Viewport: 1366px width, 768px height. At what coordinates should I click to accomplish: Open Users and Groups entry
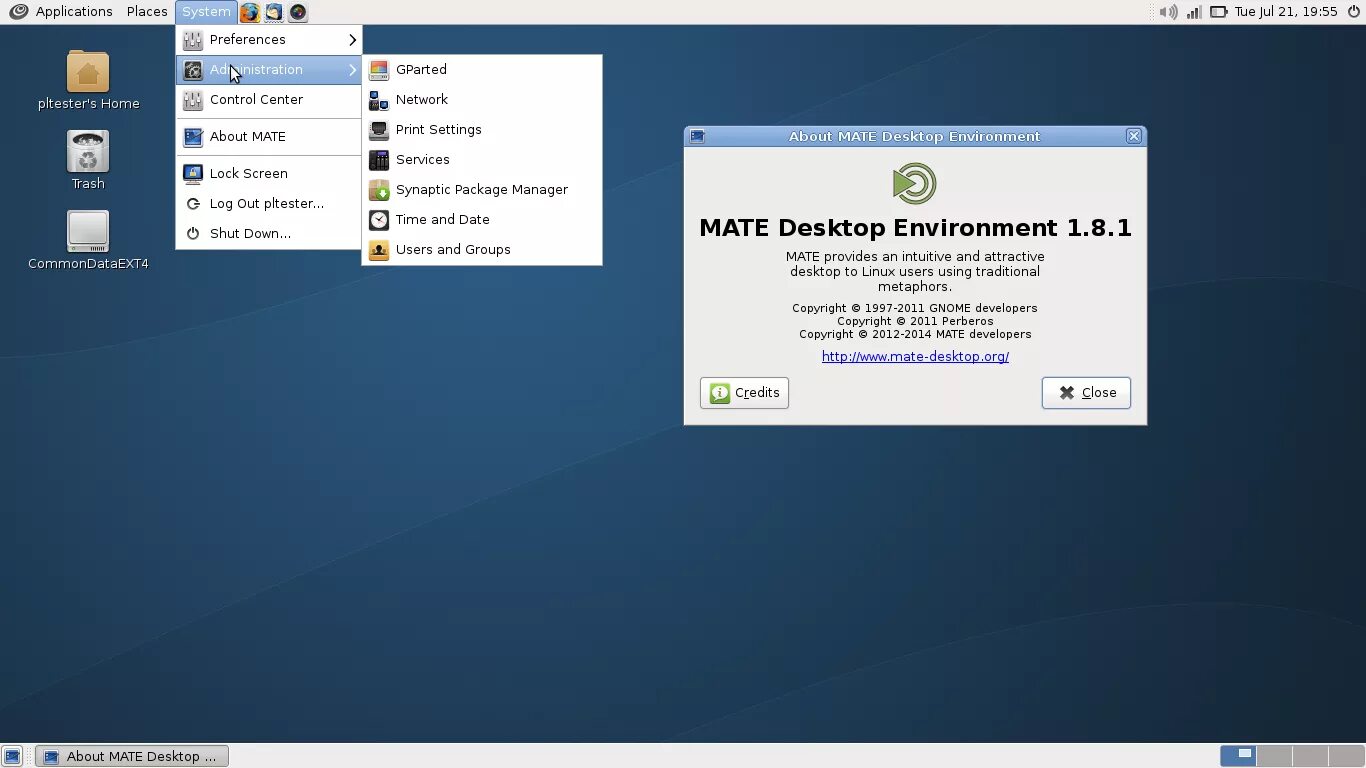tap(482, 250)
